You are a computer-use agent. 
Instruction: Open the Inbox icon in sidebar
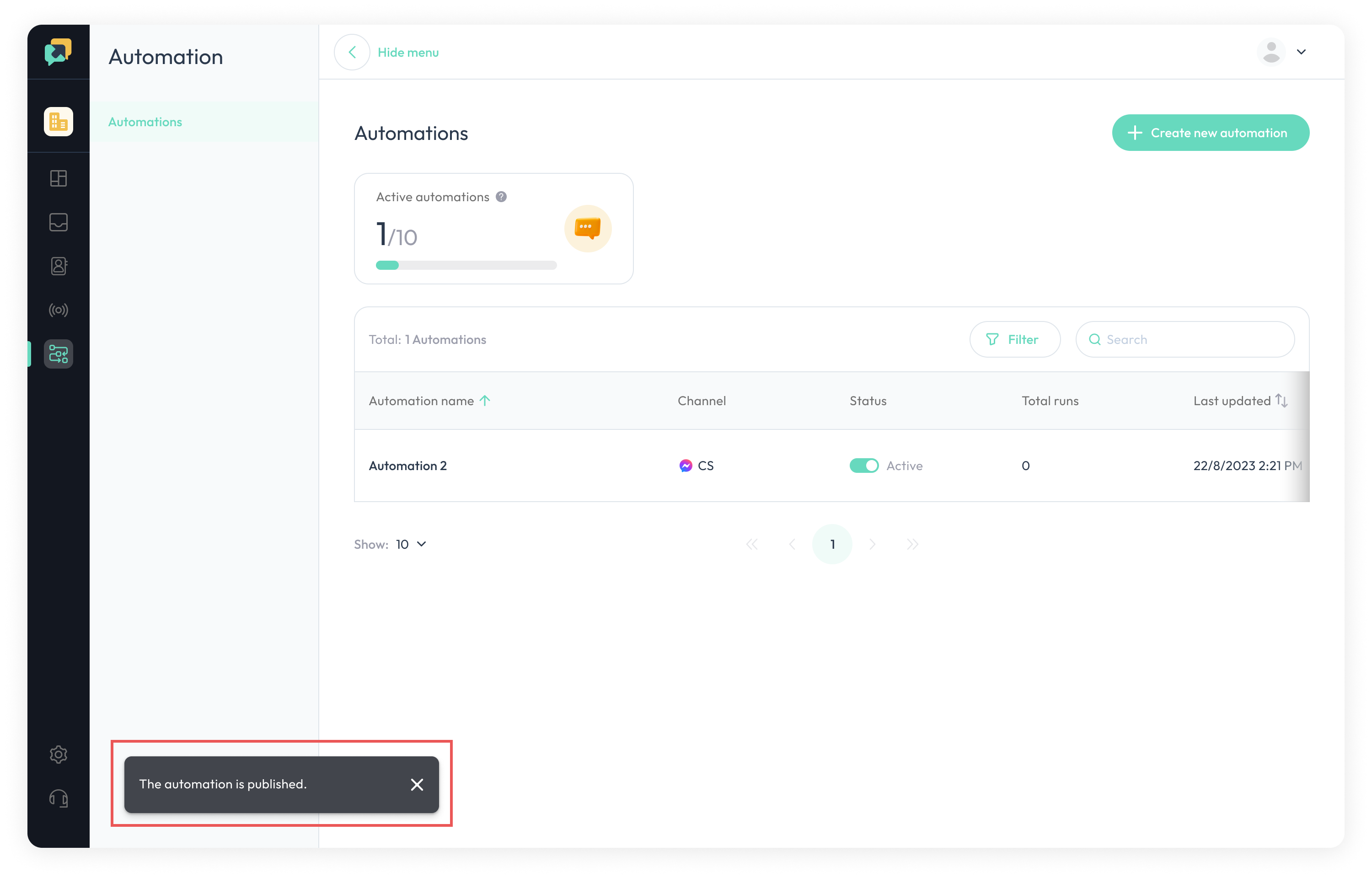pyautogui.click(x=58, y=222)
